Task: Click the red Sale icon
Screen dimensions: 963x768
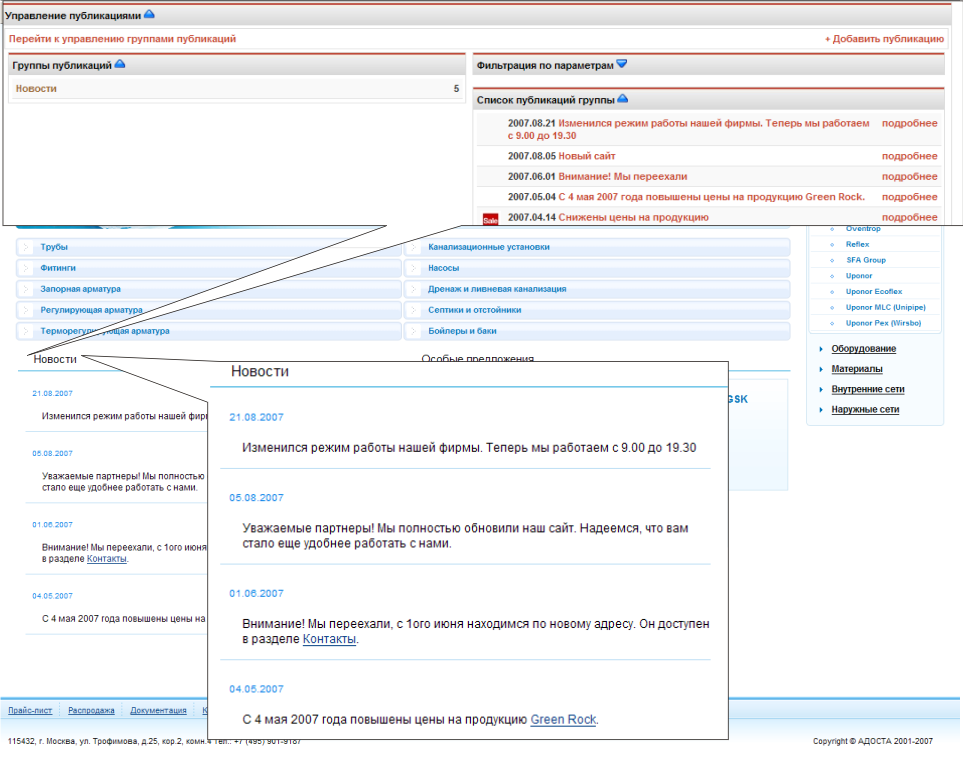Action: click(490, 218)
